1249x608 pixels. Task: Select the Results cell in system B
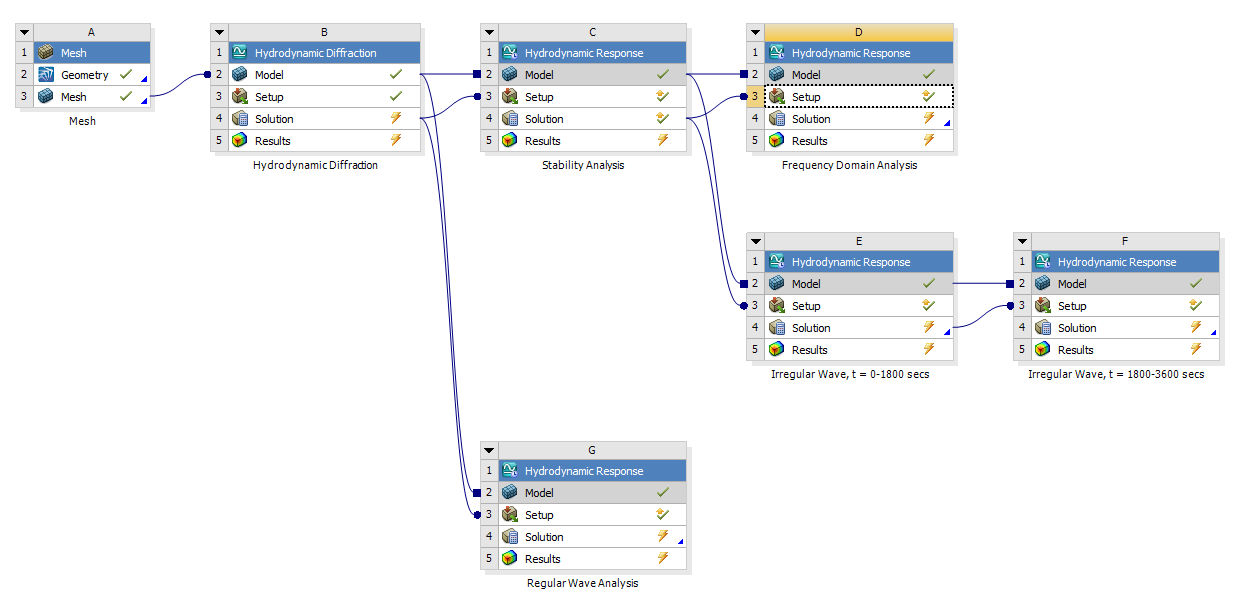324,141
